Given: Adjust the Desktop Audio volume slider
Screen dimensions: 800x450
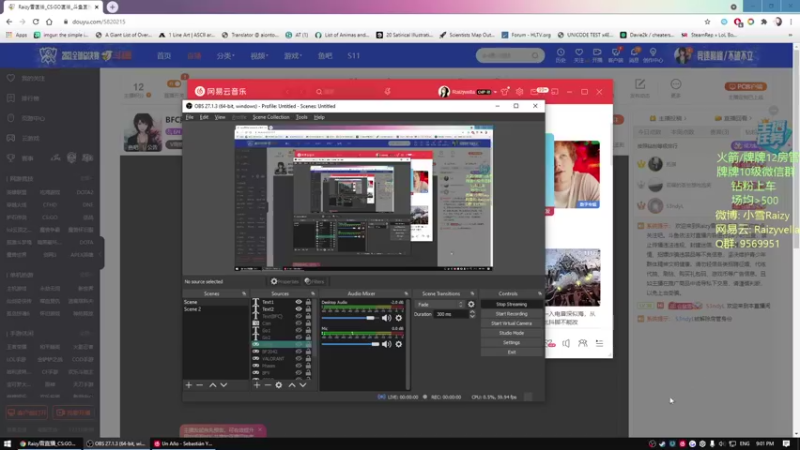Looking at the screenshot, I should tap(349, 318).
